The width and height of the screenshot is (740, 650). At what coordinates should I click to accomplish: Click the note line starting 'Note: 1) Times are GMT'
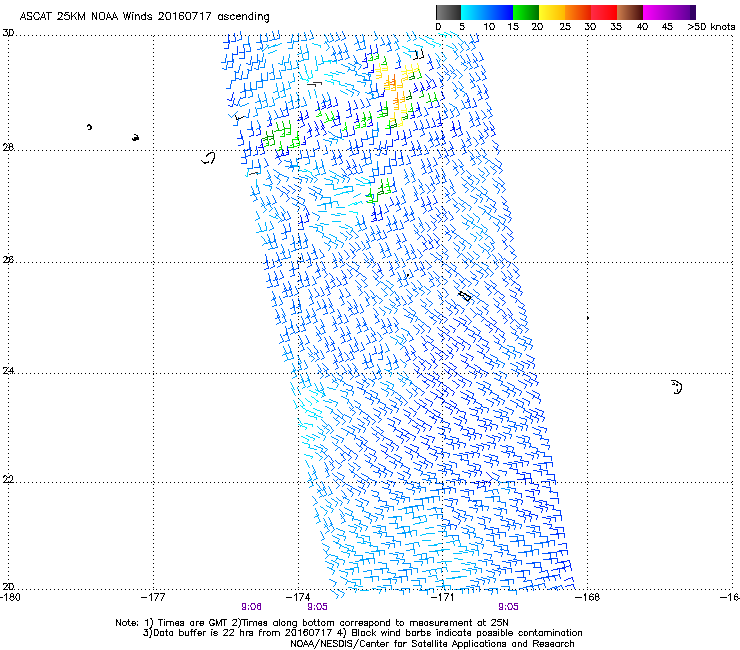coord(311,623)
